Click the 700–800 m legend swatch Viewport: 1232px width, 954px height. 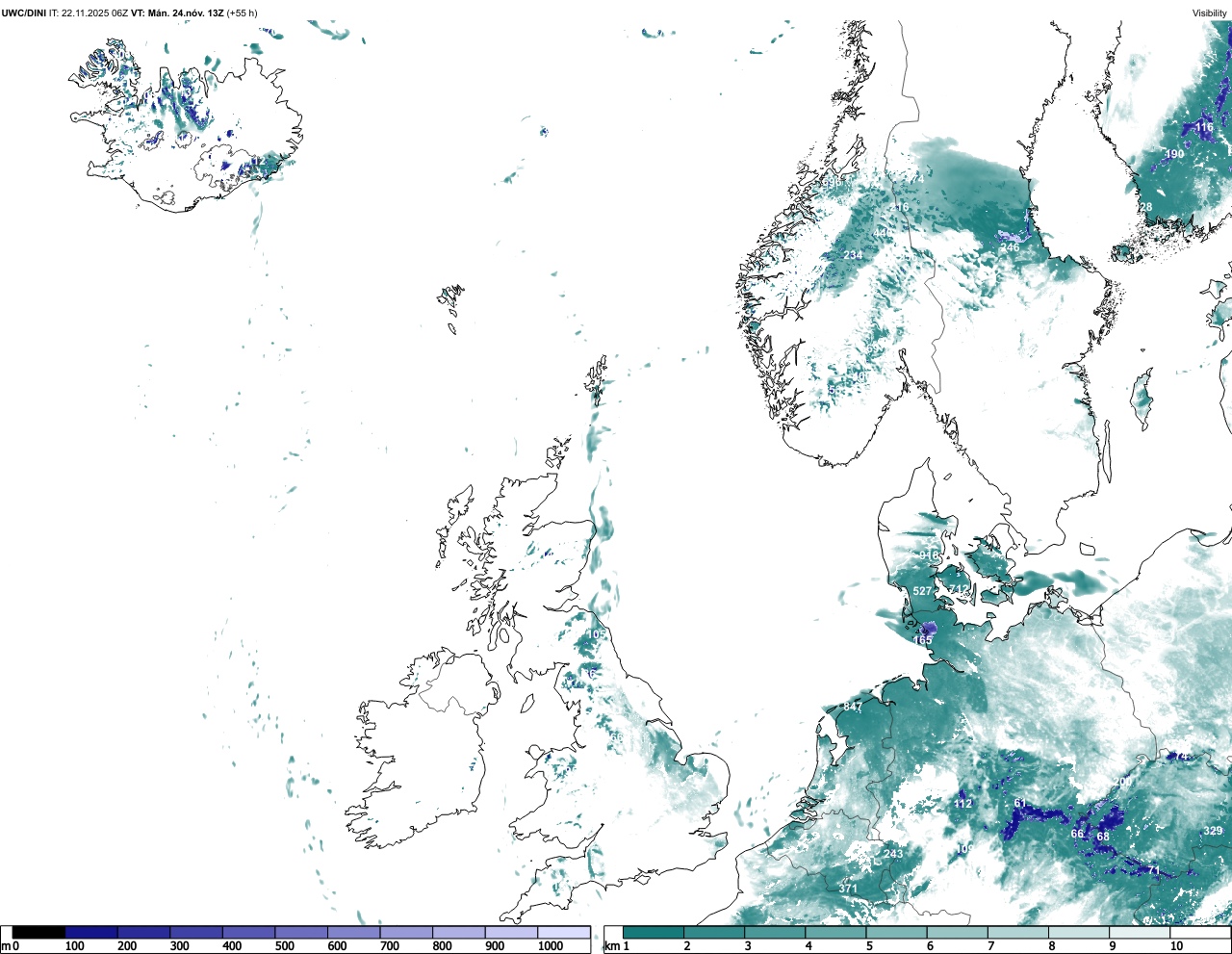[406, 932]
